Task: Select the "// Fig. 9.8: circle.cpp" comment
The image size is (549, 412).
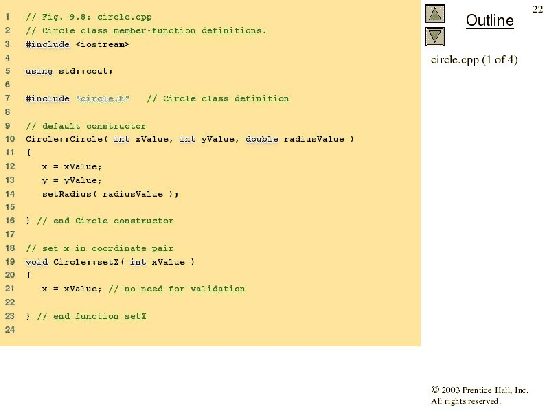Action: (88, 17)
